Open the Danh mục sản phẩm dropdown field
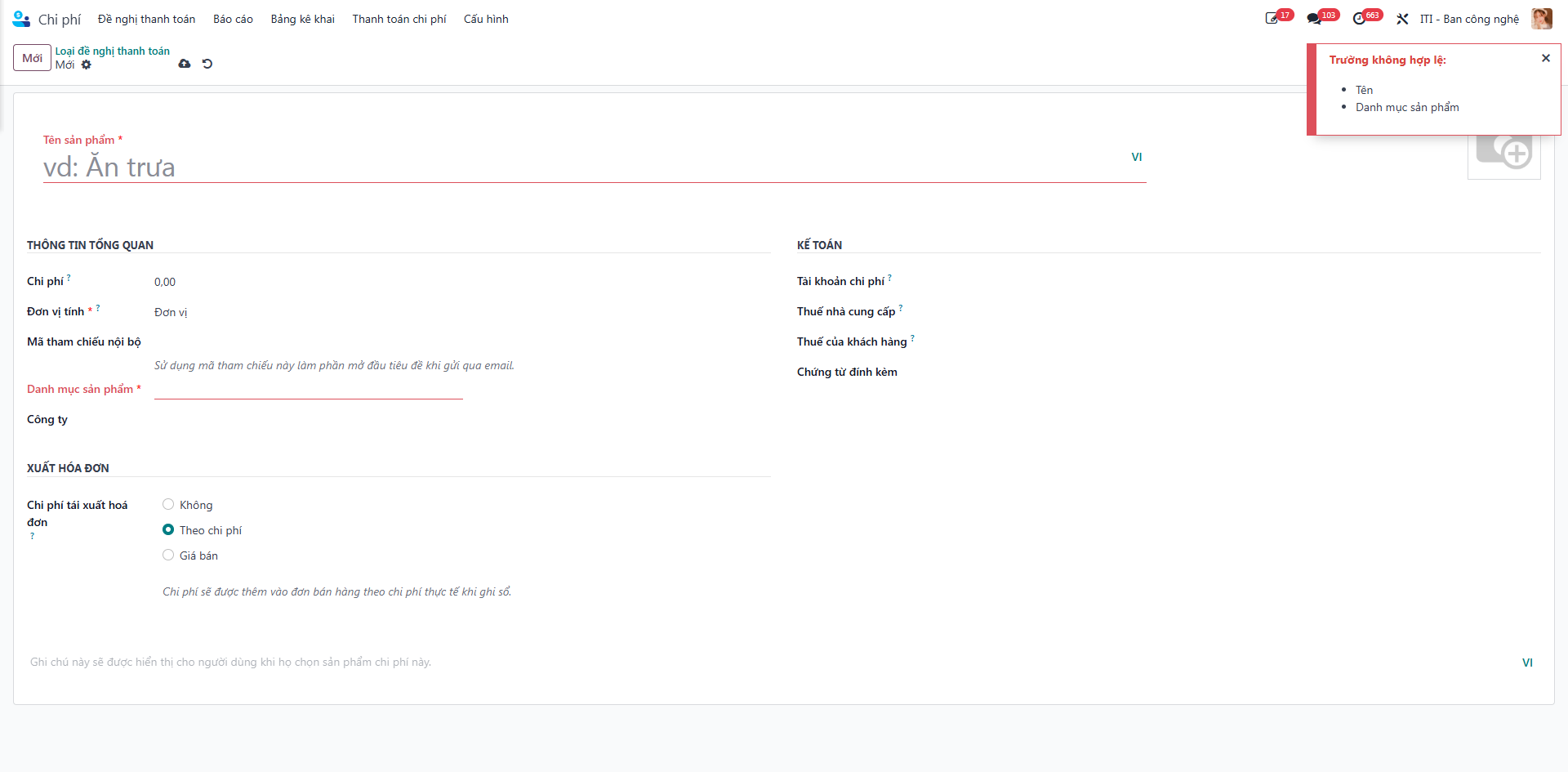1568x772 pixels. coord(309,390)
